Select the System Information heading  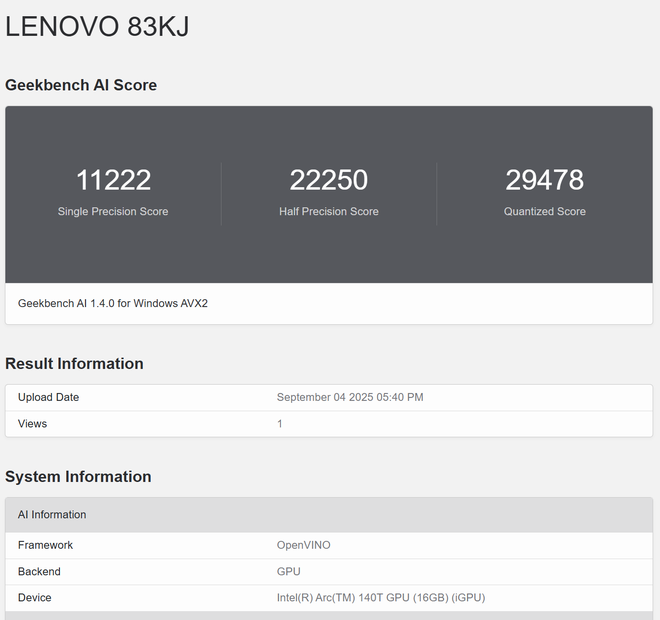tap(78, 477)
